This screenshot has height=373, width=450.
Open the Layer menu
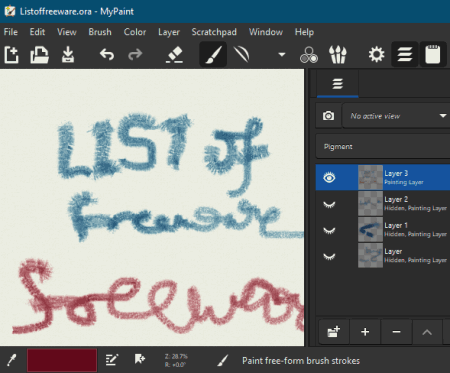pos(169,32)
